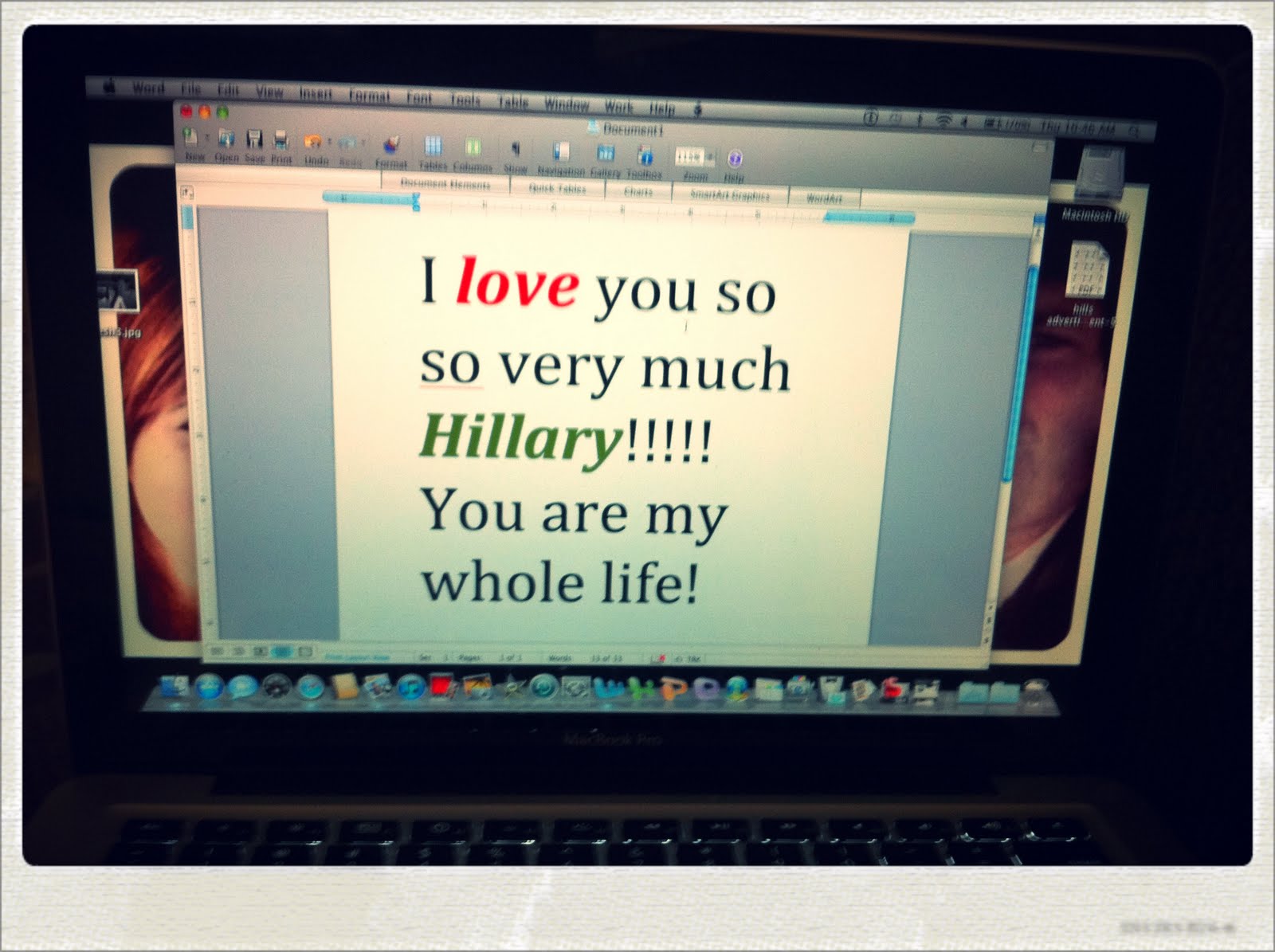Click the Wi-Fi status icon

(x=943, y=120)
